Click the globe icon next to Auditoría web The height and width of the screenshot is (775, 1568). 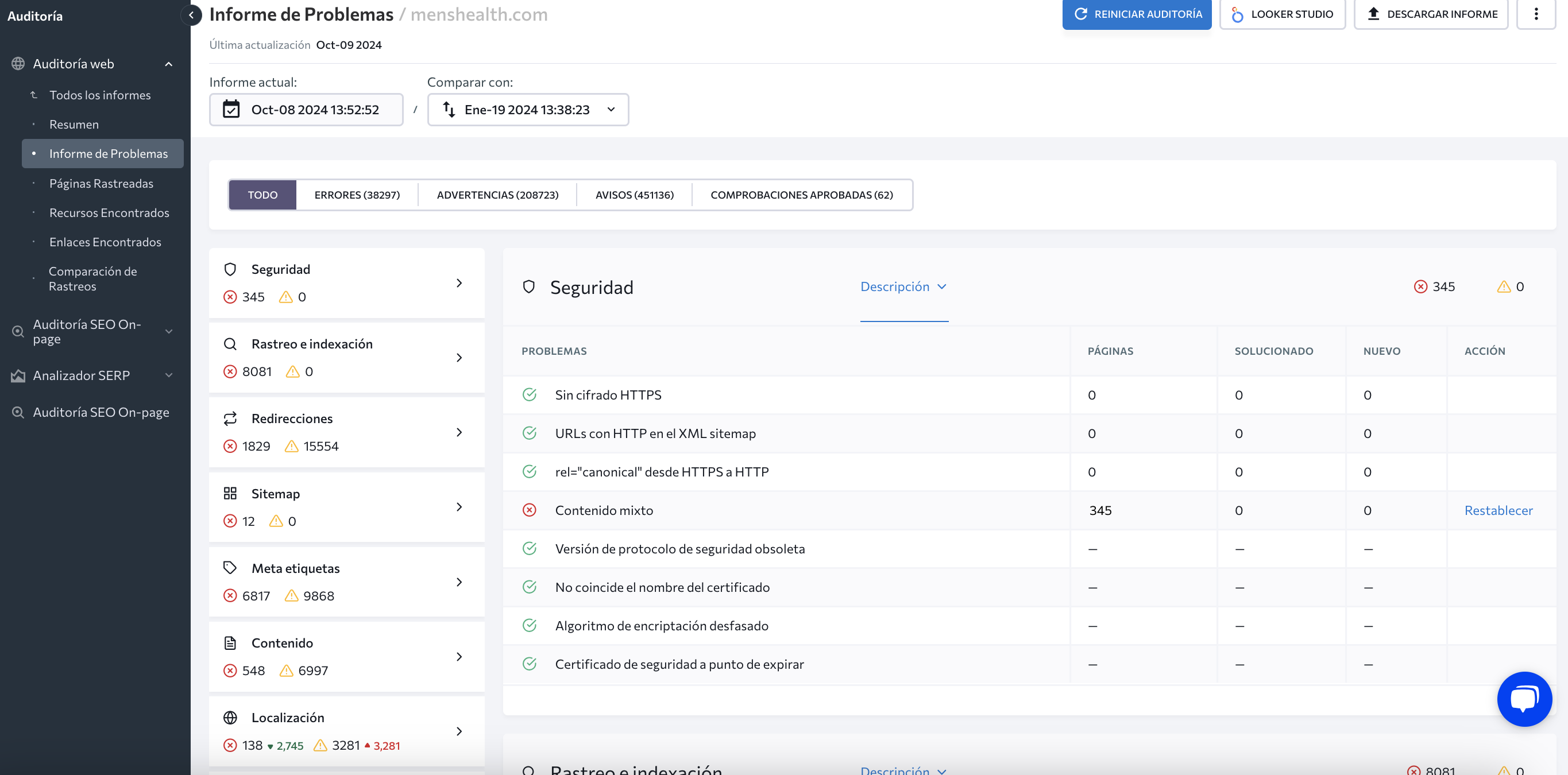[x=18, y=63]
